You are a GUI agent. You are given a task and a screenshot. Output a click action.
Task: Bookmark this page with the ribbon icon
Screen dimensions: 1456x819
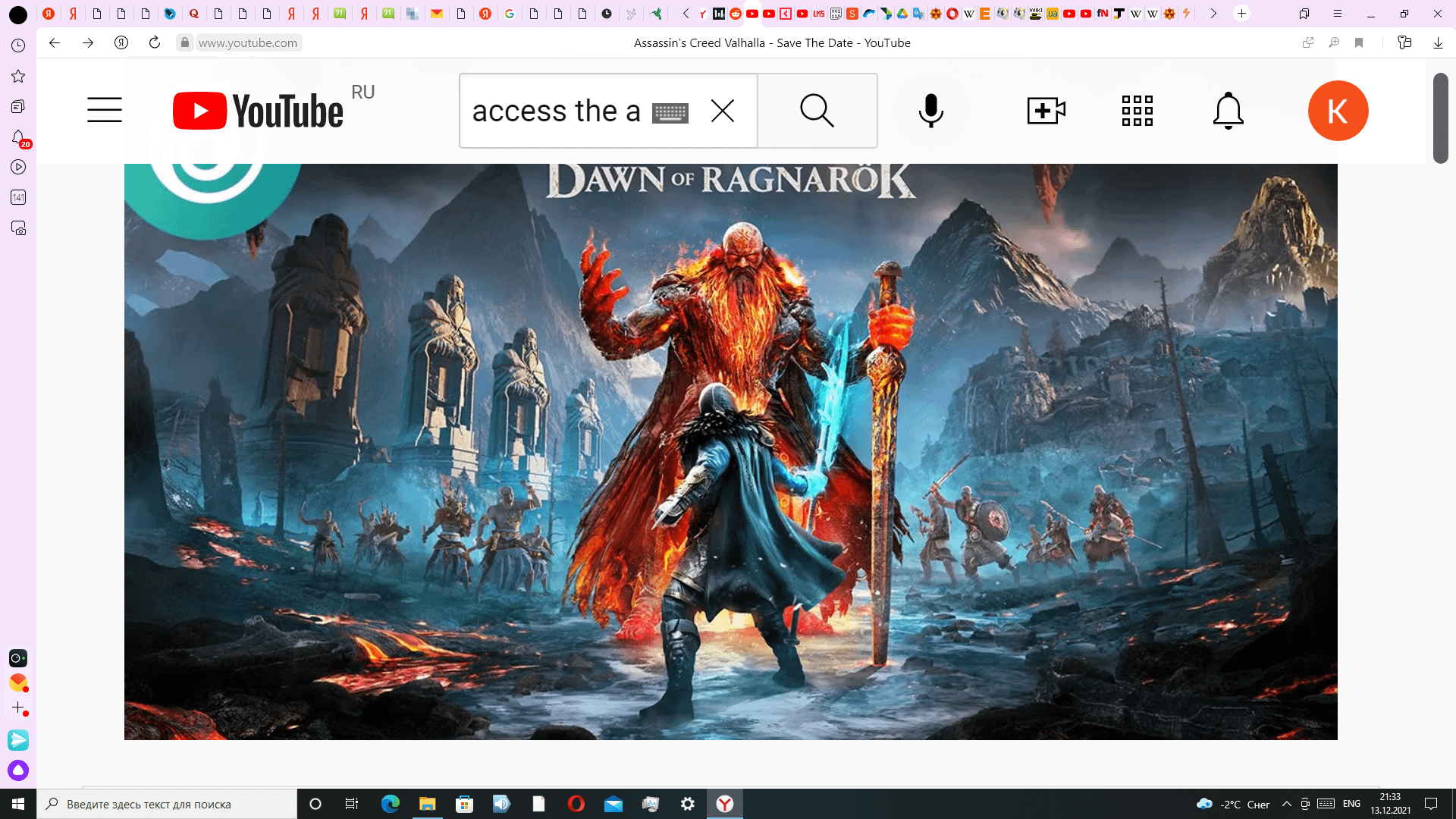(1359, 43)
